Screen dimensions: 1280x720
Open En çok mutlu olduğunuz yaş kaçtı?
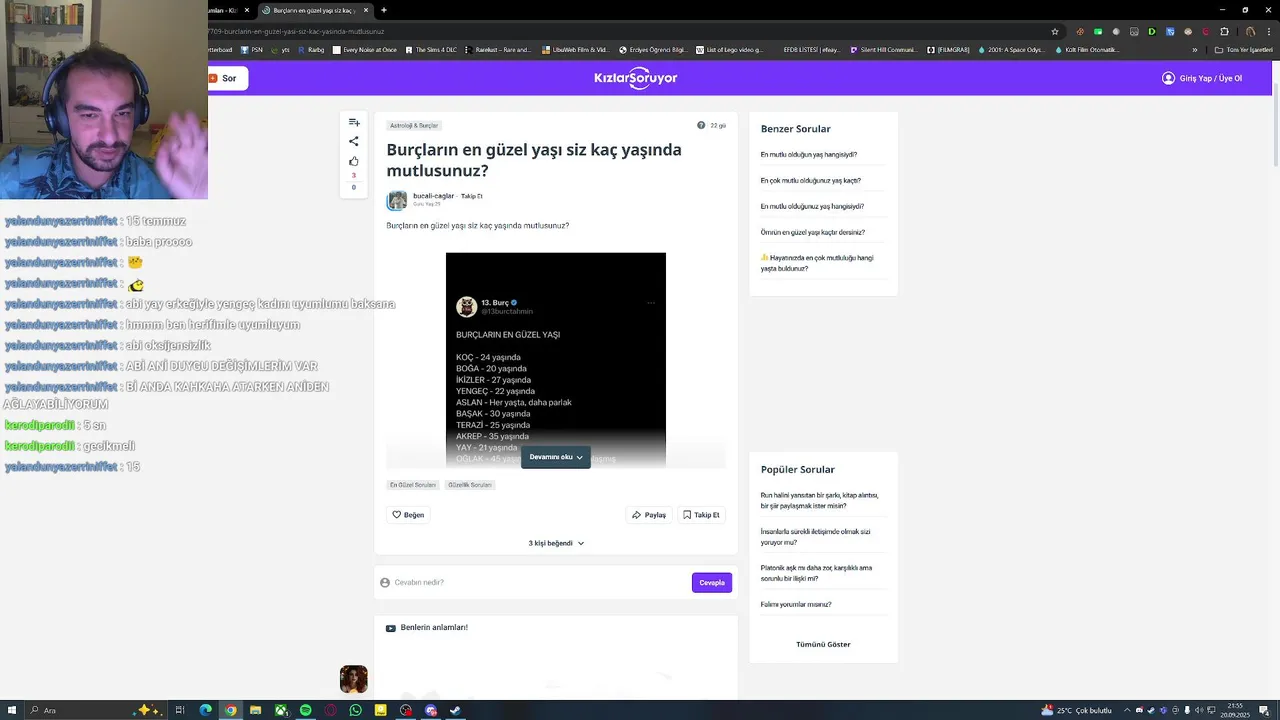pos(810,181)
